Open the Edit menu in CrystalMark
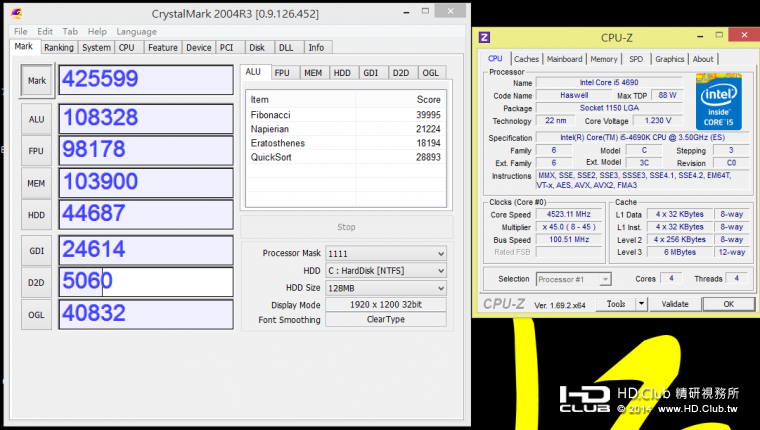The image size is (760, 430). (45, 32)
